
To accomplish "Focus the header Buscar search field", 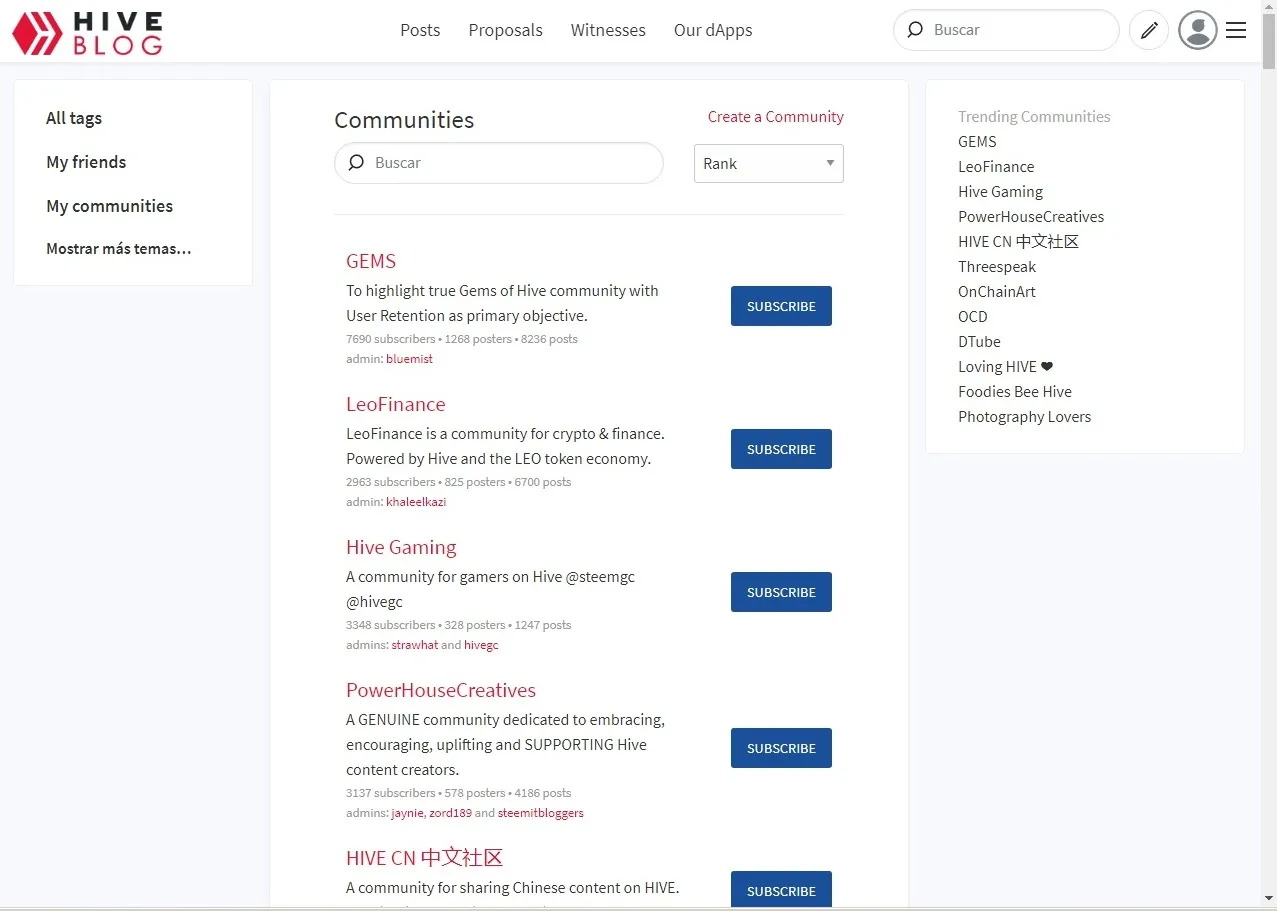I will click(1006, 30).
